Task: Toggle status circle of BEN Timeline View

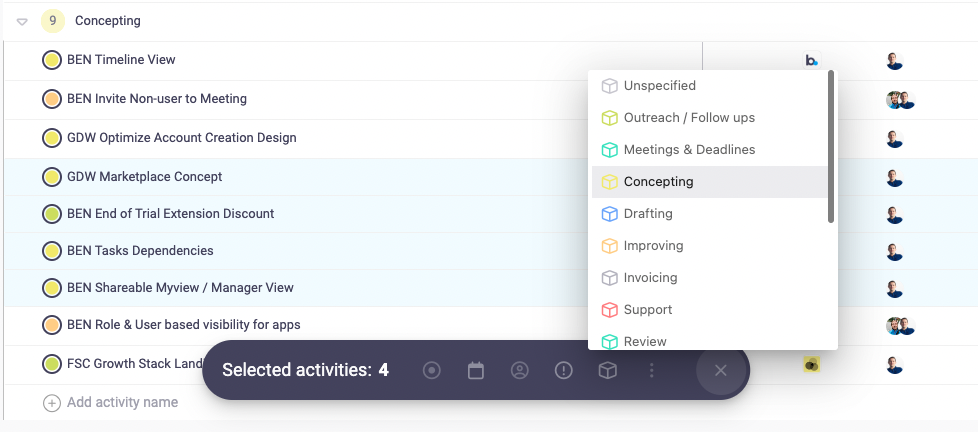Action: coord(52,60)
